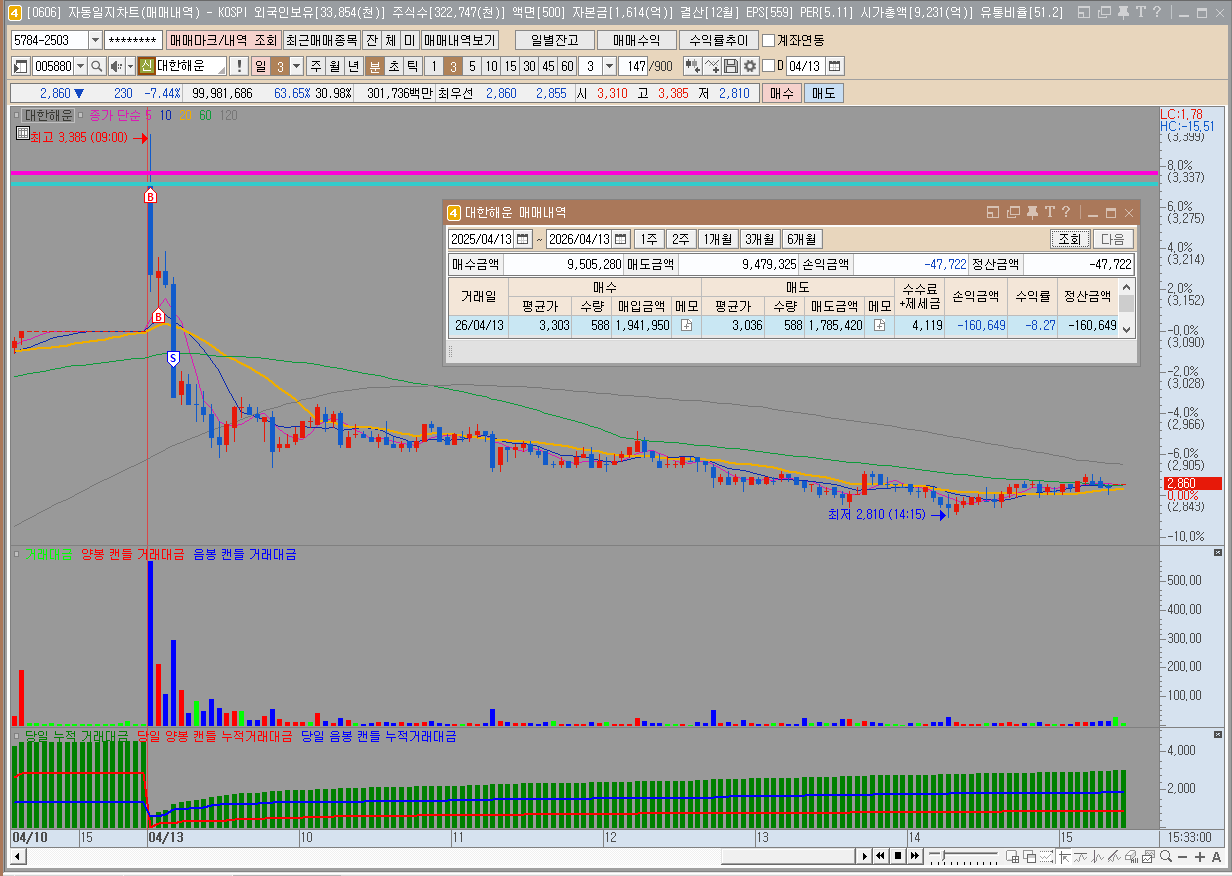The image size is (1232, 876).
Task: Open the dropdown arrow next to speaker icon
Action: point(130,66)
